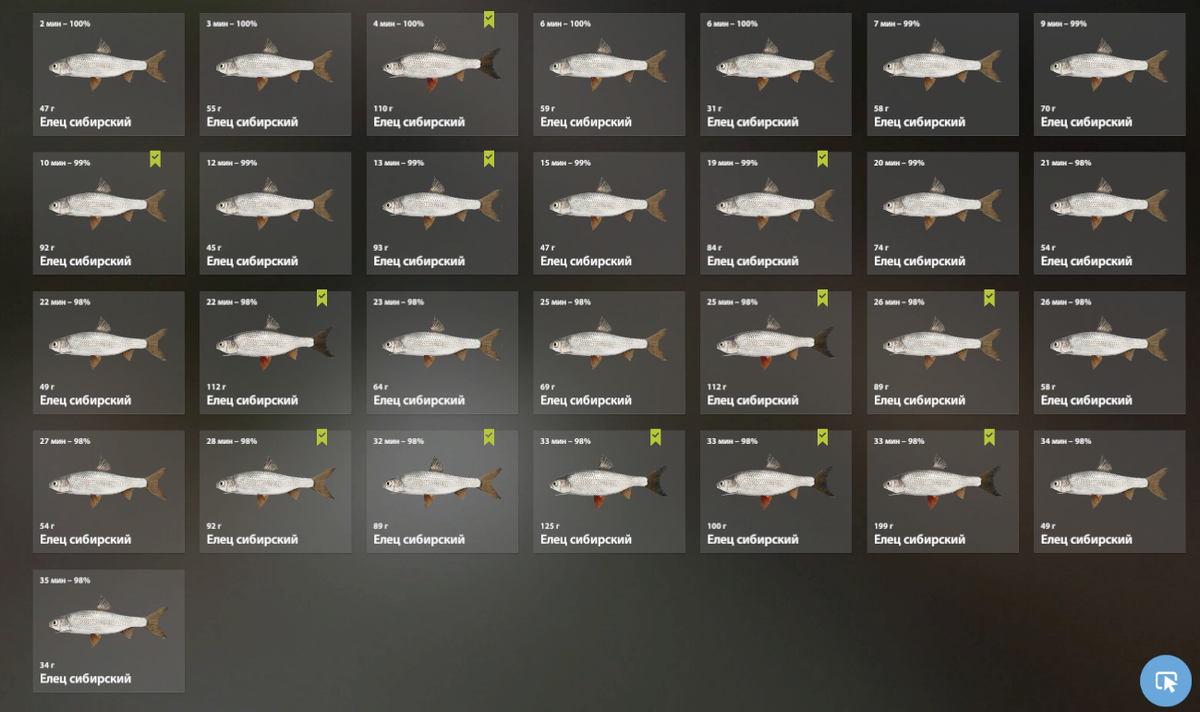Viewport: 1200px width, 712px height.
Task: Select the 31 г Елец сибирский card
Action: pos(776,74)
